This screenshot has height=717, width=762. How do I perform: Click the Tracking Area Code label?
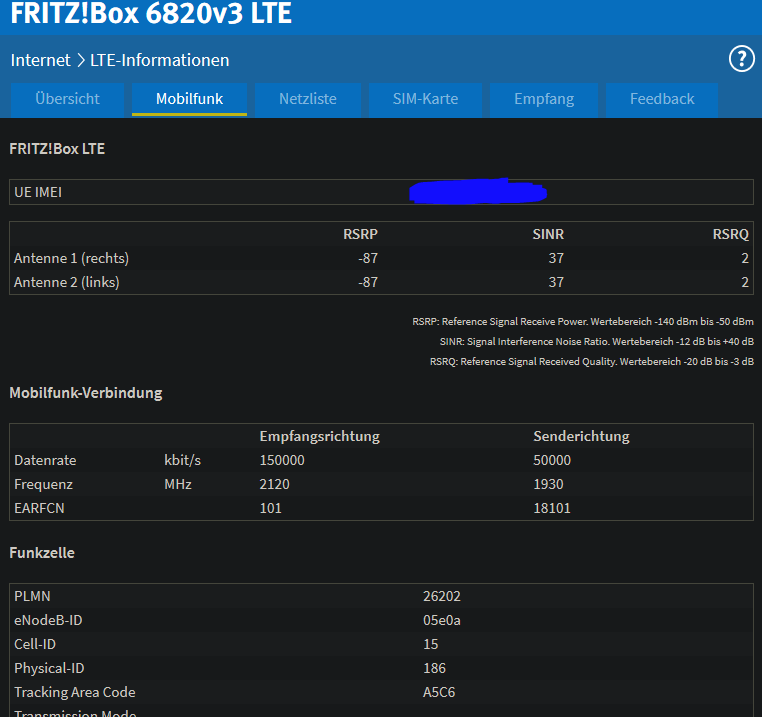point(74,692)
